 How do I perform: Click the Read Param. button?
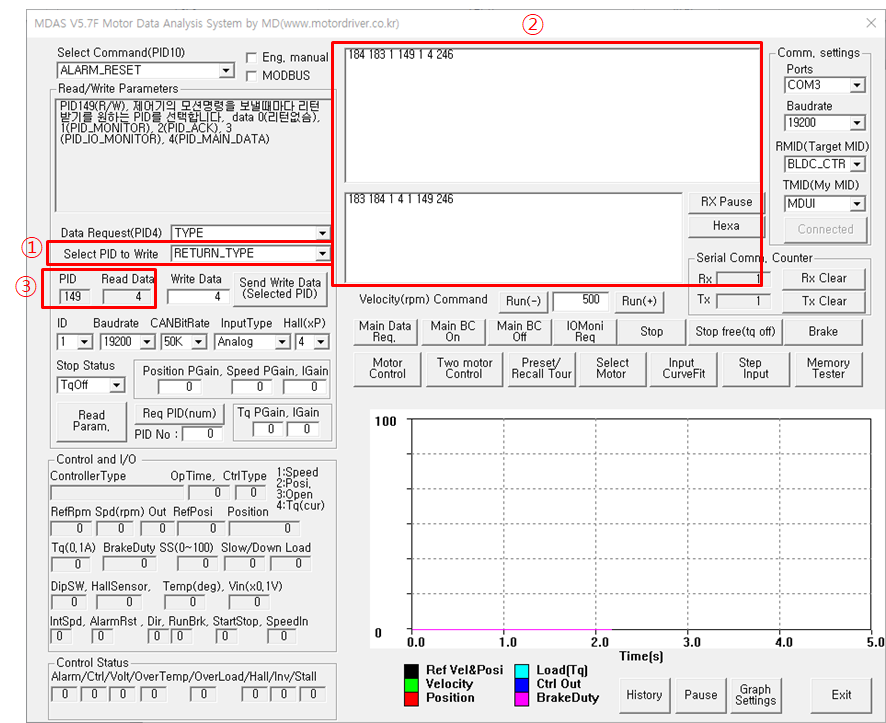[91, 421]
